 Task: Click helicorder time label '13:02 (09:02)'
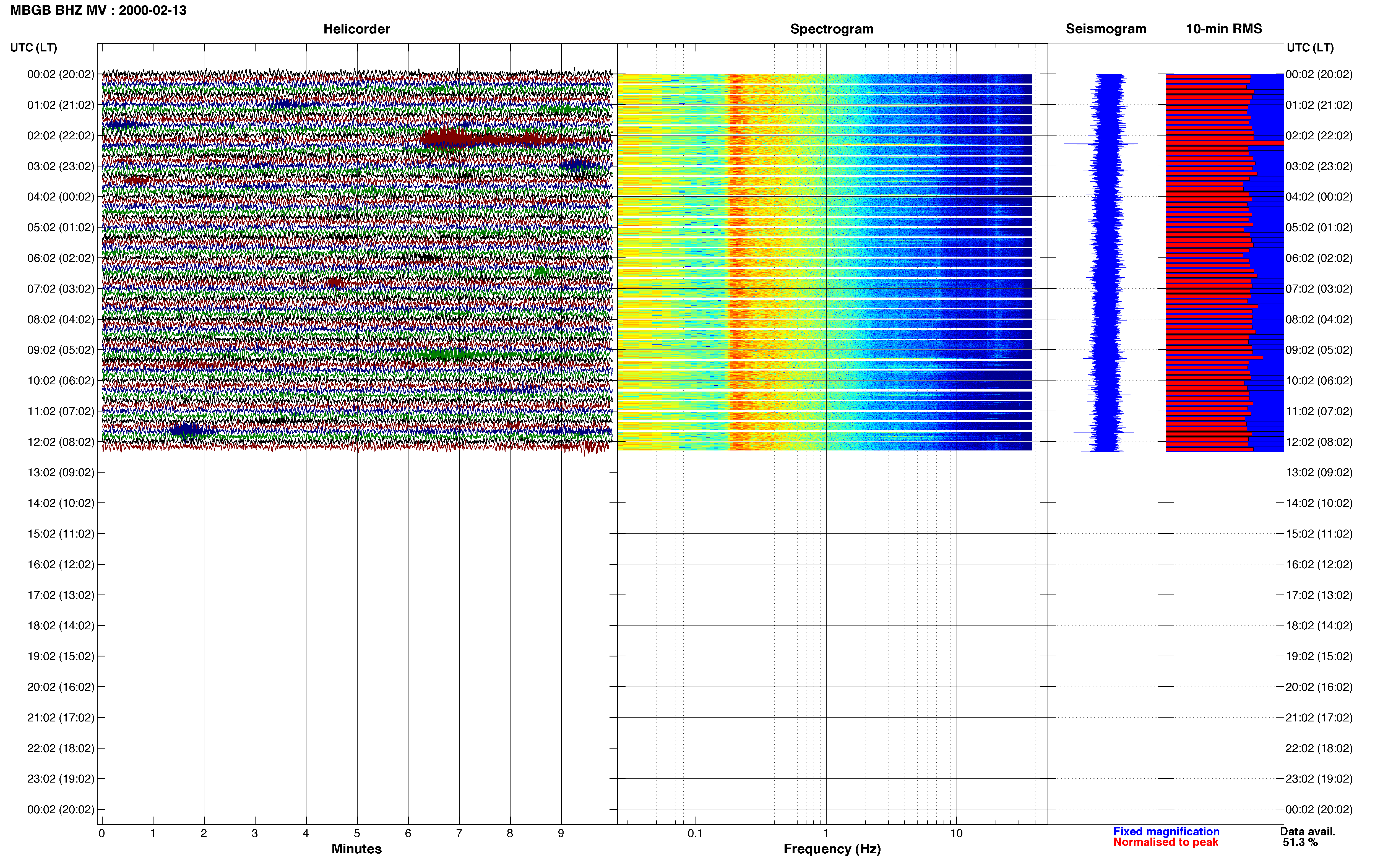[x=60, y=473]
